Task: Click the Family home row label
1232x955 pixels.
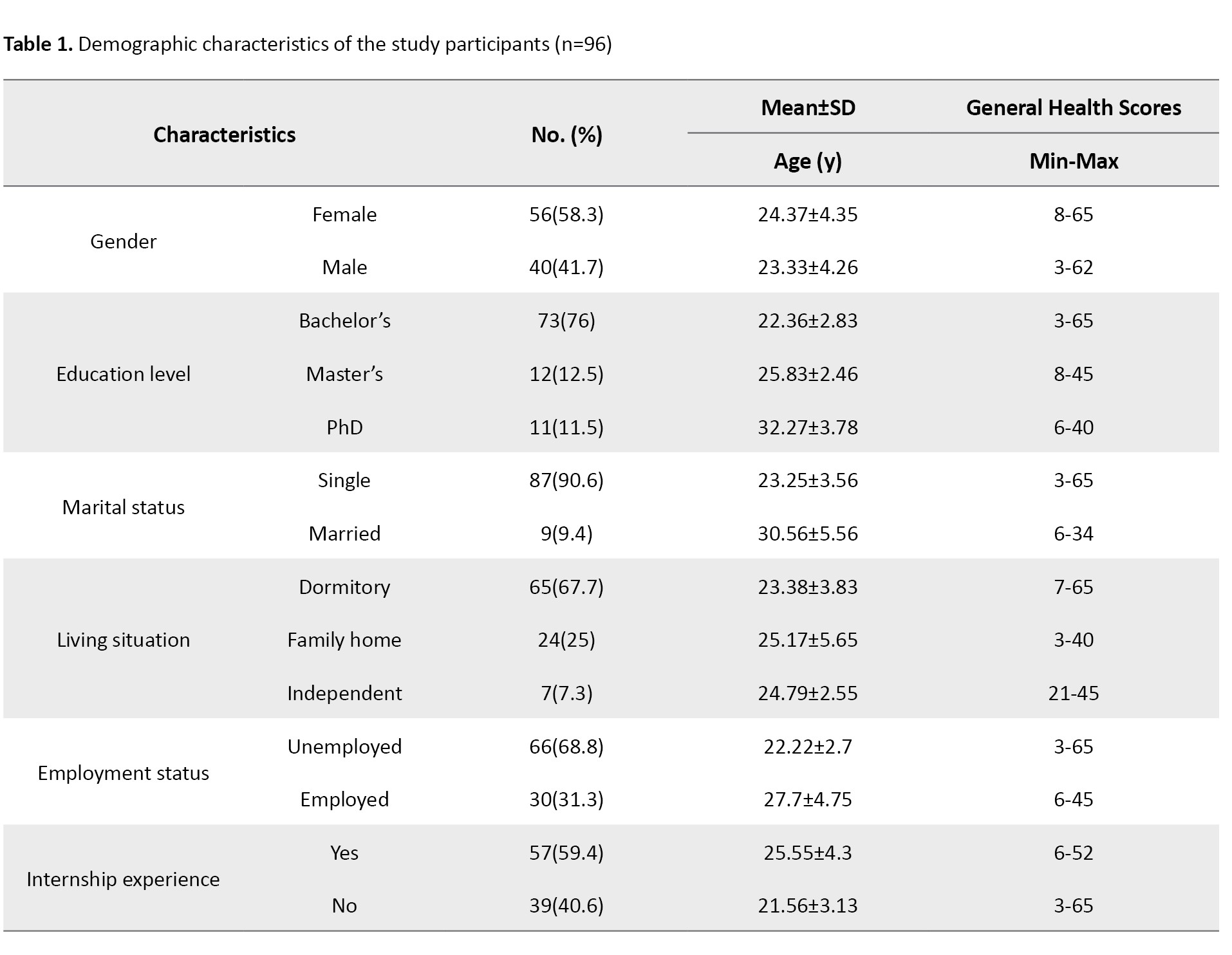Action: click(344, 640)
